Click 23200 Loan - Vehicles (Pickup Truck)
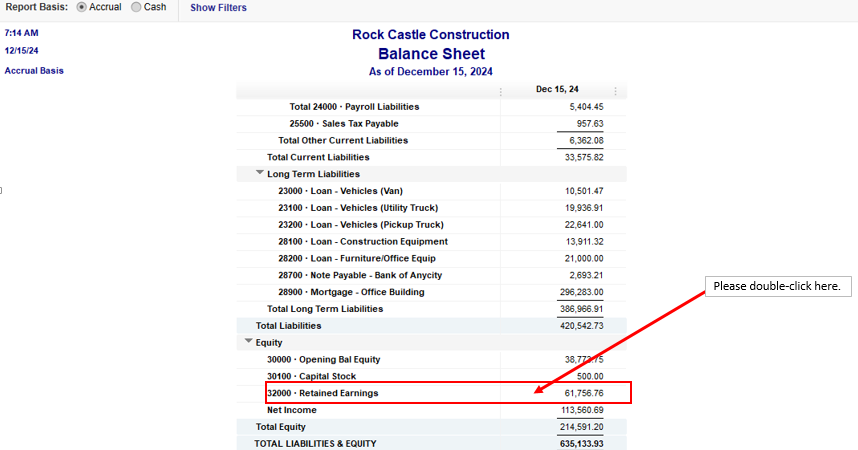Image resolution: width=858 pixels, height=450 pixels. pos(361,225)
